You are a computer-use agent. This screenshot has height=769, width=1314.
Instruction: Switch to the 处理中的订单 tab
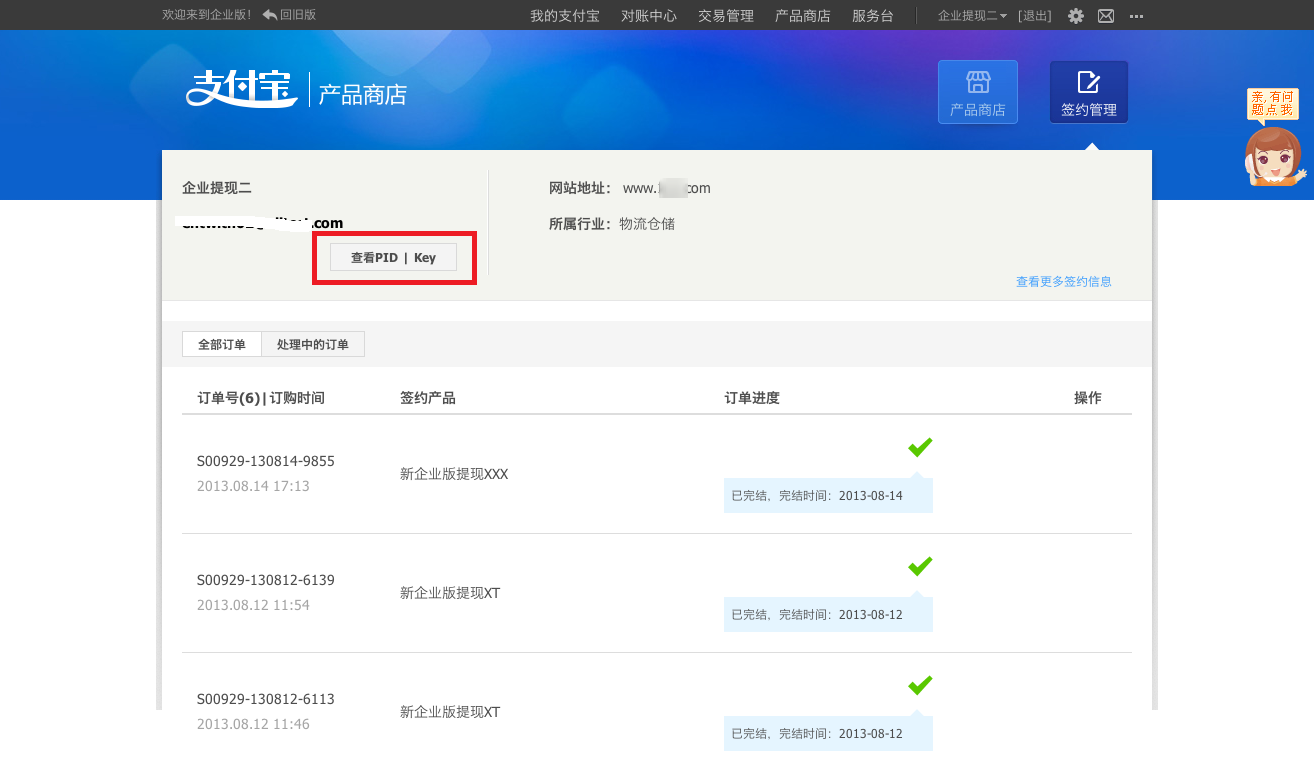[312, 344]
